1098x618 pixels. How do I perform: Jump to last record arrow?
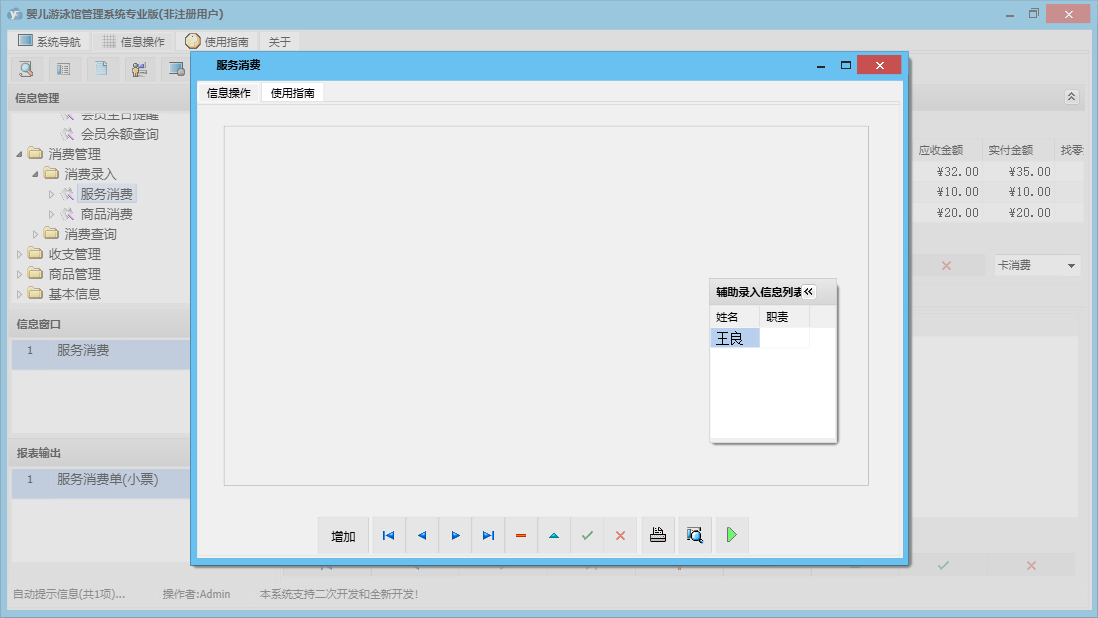tap(488, 536)
